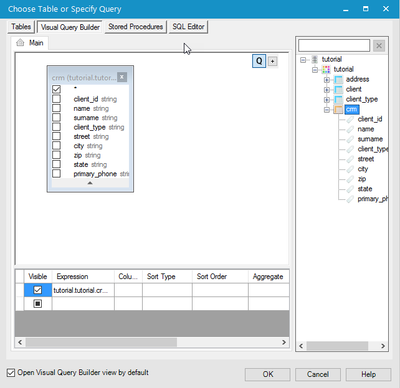The image size is (400, 388).
Task: Click the column icon next to state in tree
Action: click(350, 189)
